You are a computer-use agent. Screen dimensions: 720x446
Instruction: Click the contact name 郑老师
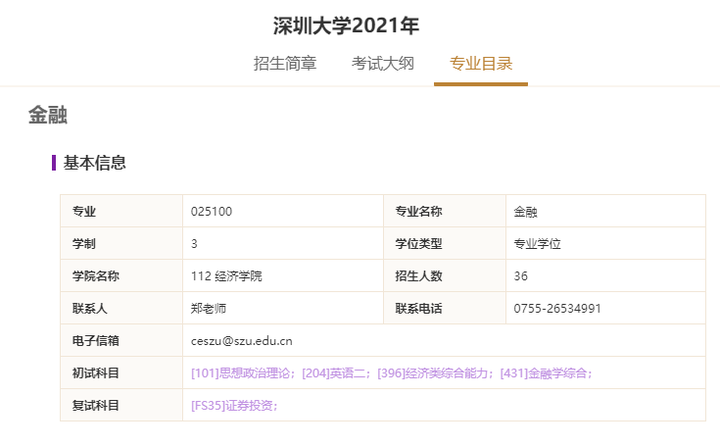pos(208,309)
